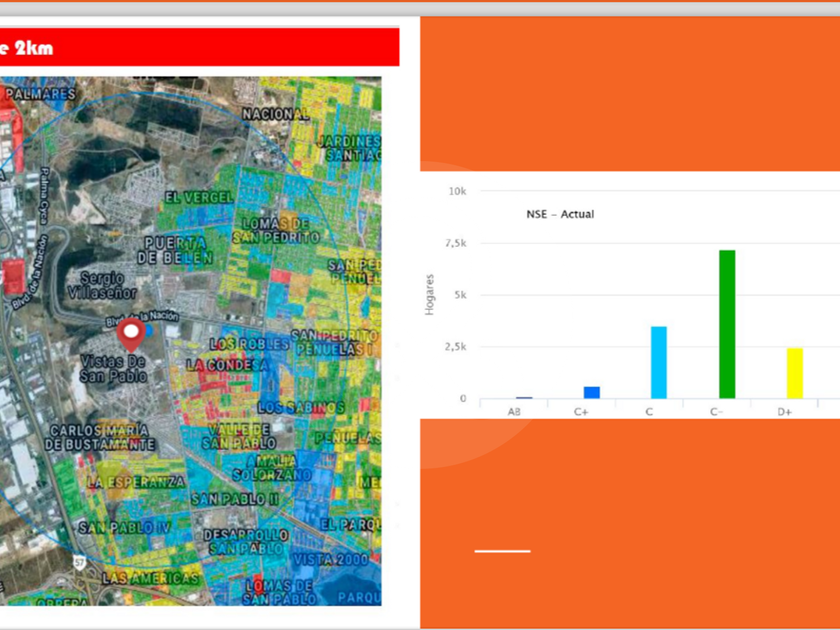Click 'LOMAS DE SAN PABLO' map label

pos(279,592)
